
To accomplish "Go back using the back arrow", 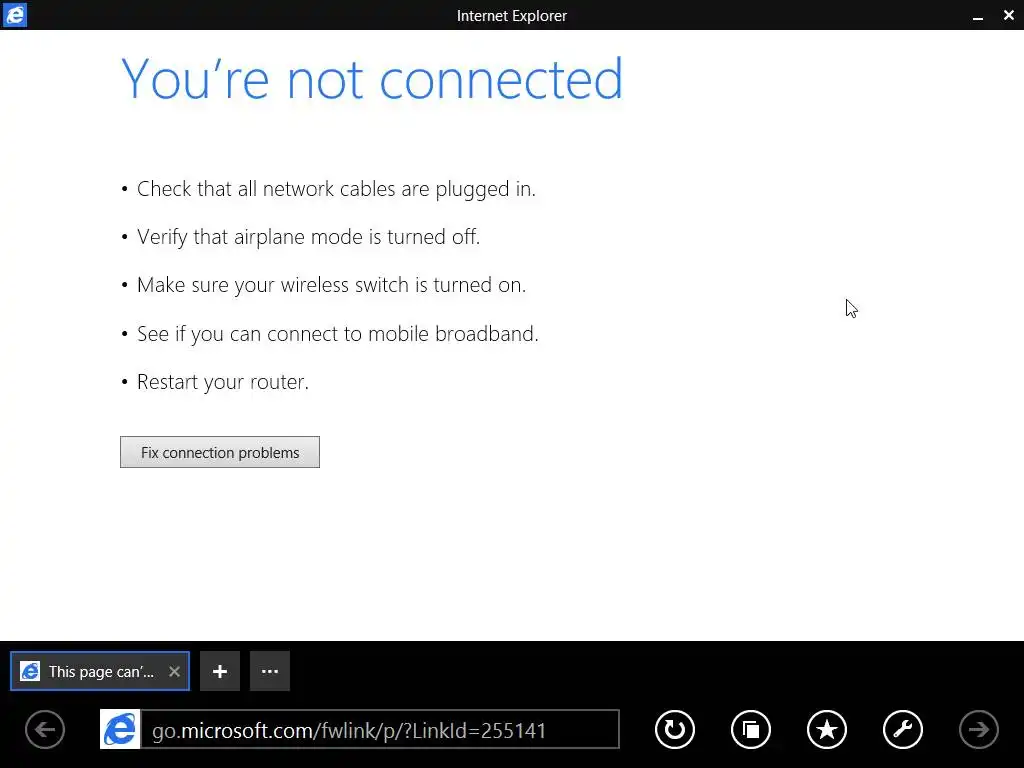I will pos(45,729).
